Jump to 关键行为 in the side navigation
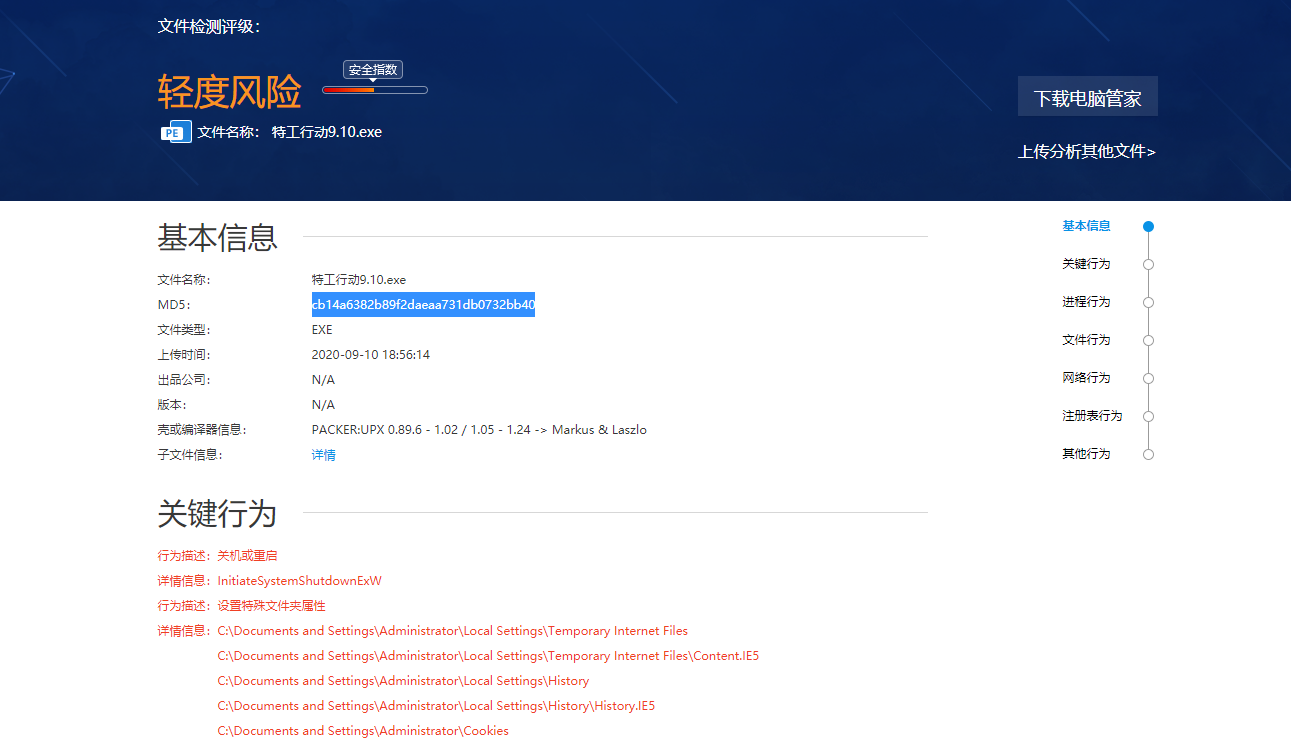 (1086, 264)
